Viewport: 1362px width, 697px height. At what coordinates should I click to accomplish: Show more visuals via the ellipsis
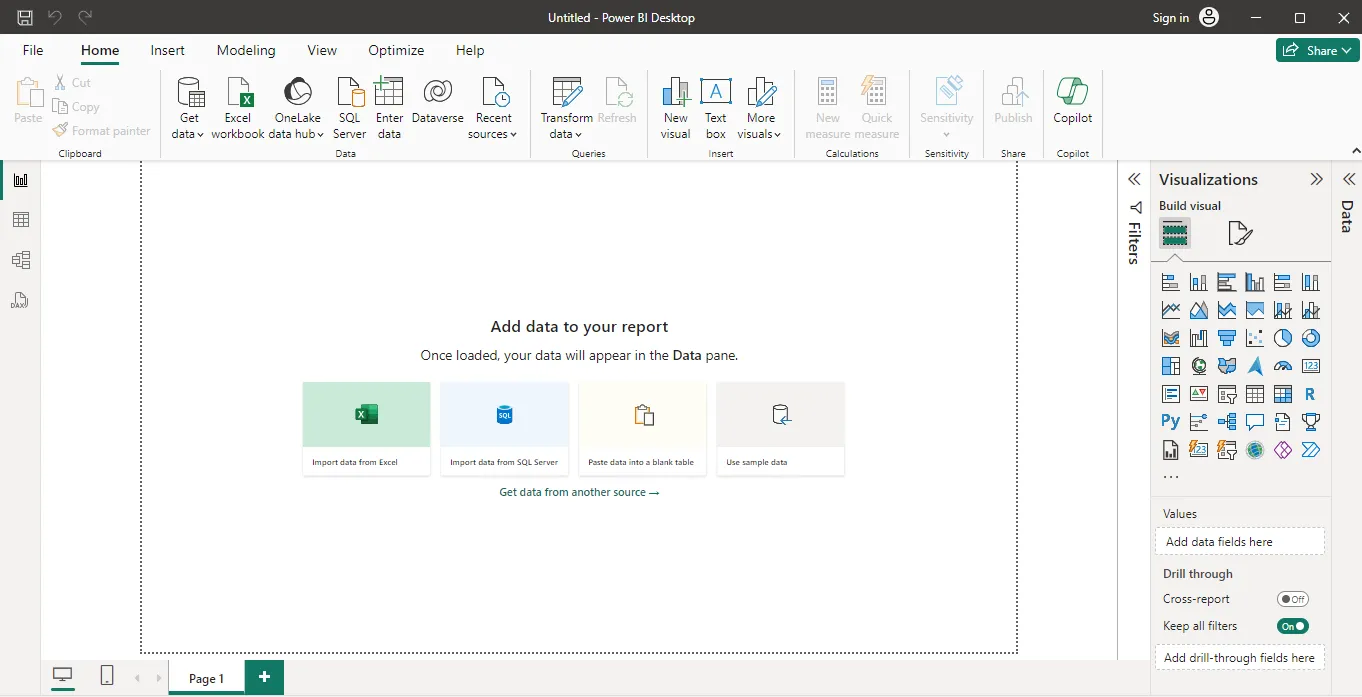tap(1170, 477)
